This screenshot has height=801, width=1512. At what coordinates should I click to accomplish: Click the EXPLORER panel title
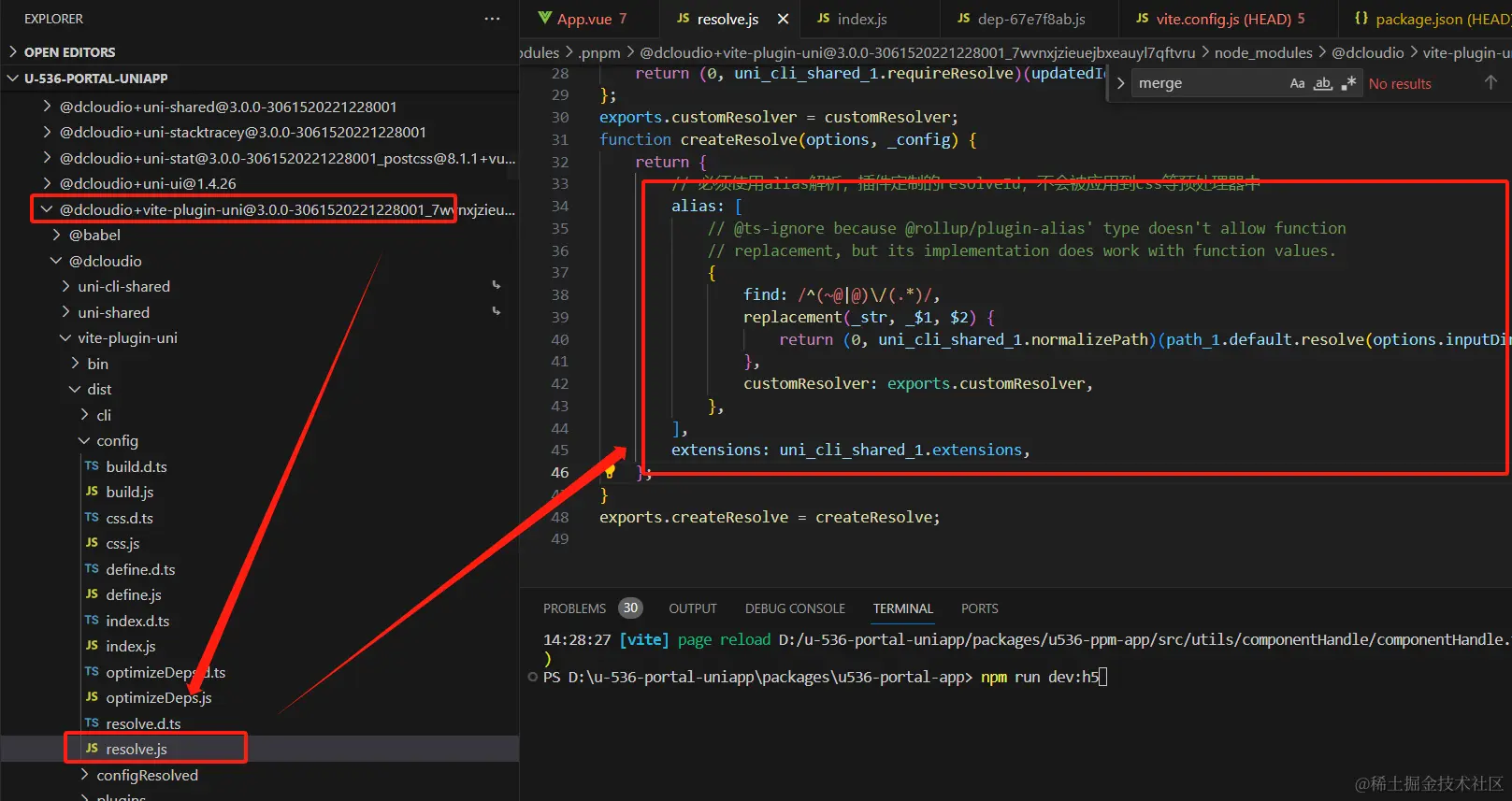tap(53, 19)
